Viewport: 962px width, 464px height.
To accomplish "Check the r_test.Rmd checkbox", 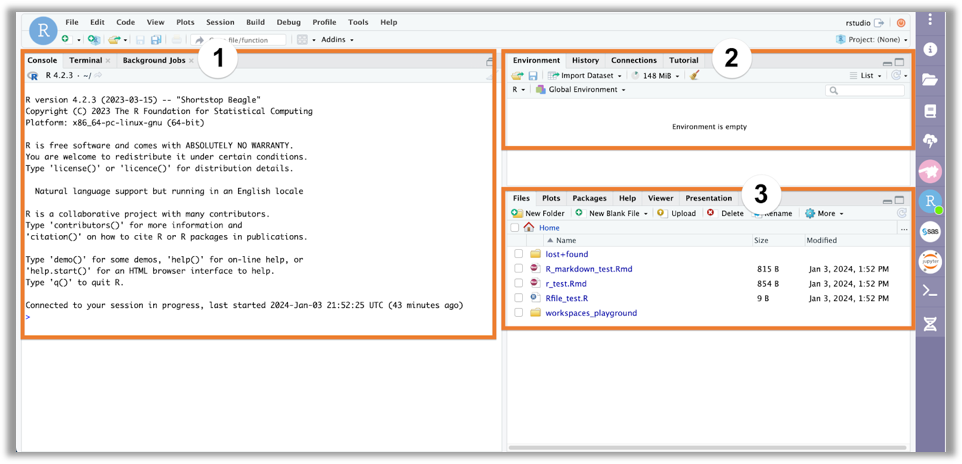I will pyautogui.click(x=519, y=283).
